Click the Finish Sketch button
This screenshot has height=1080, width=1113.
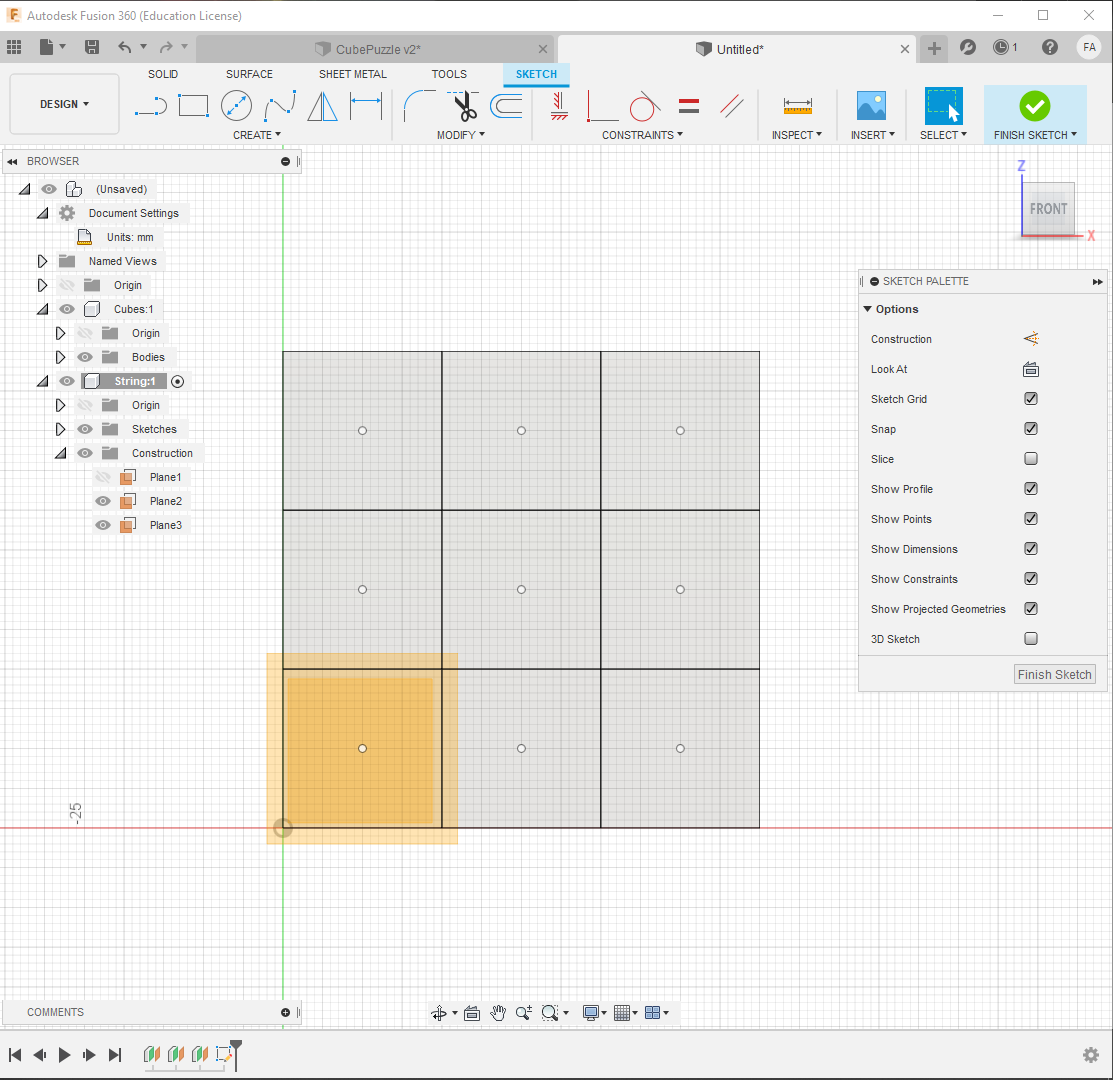(1054, 674)
